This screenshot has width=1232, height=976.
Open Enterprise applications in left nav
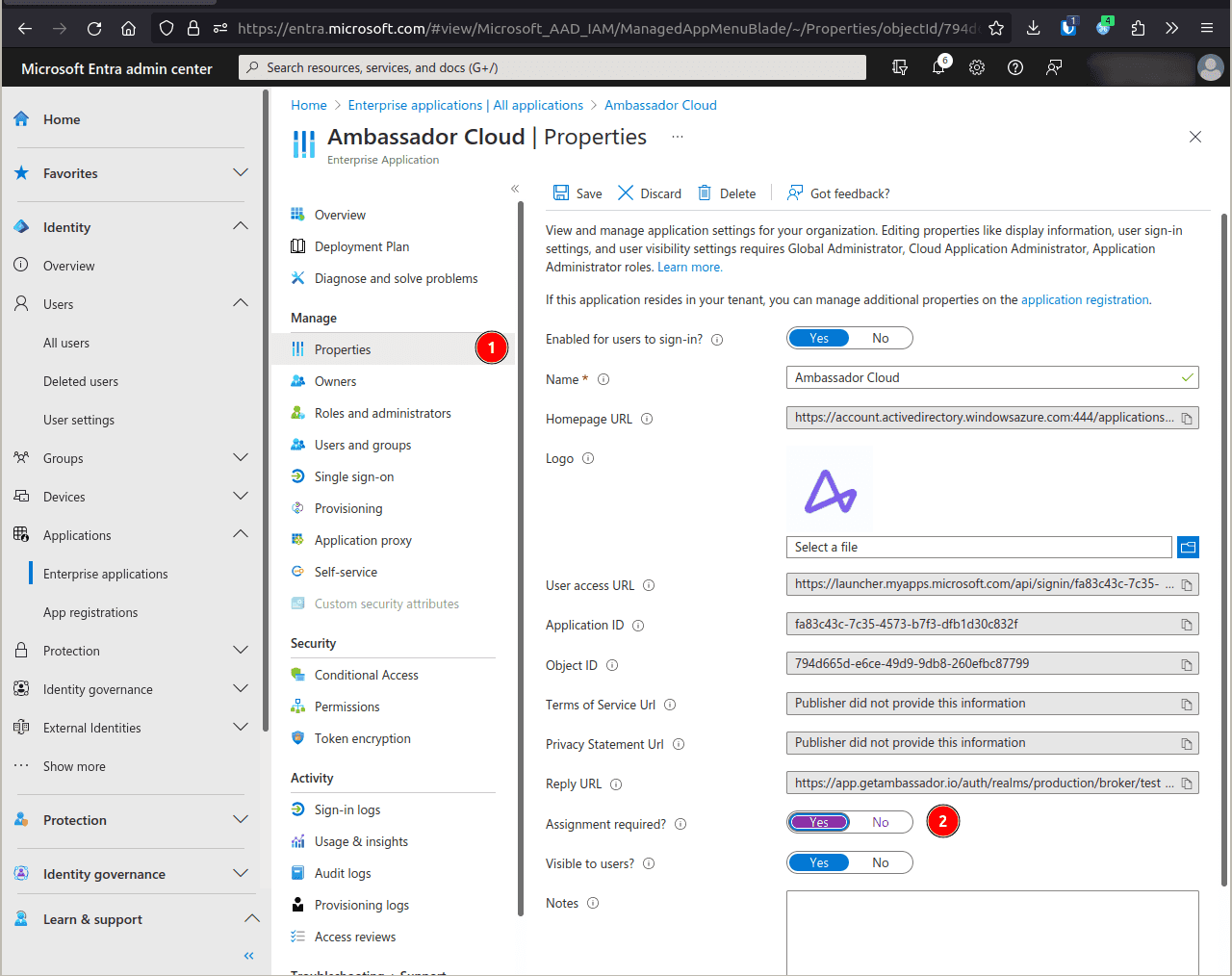[x=106, y=574]
